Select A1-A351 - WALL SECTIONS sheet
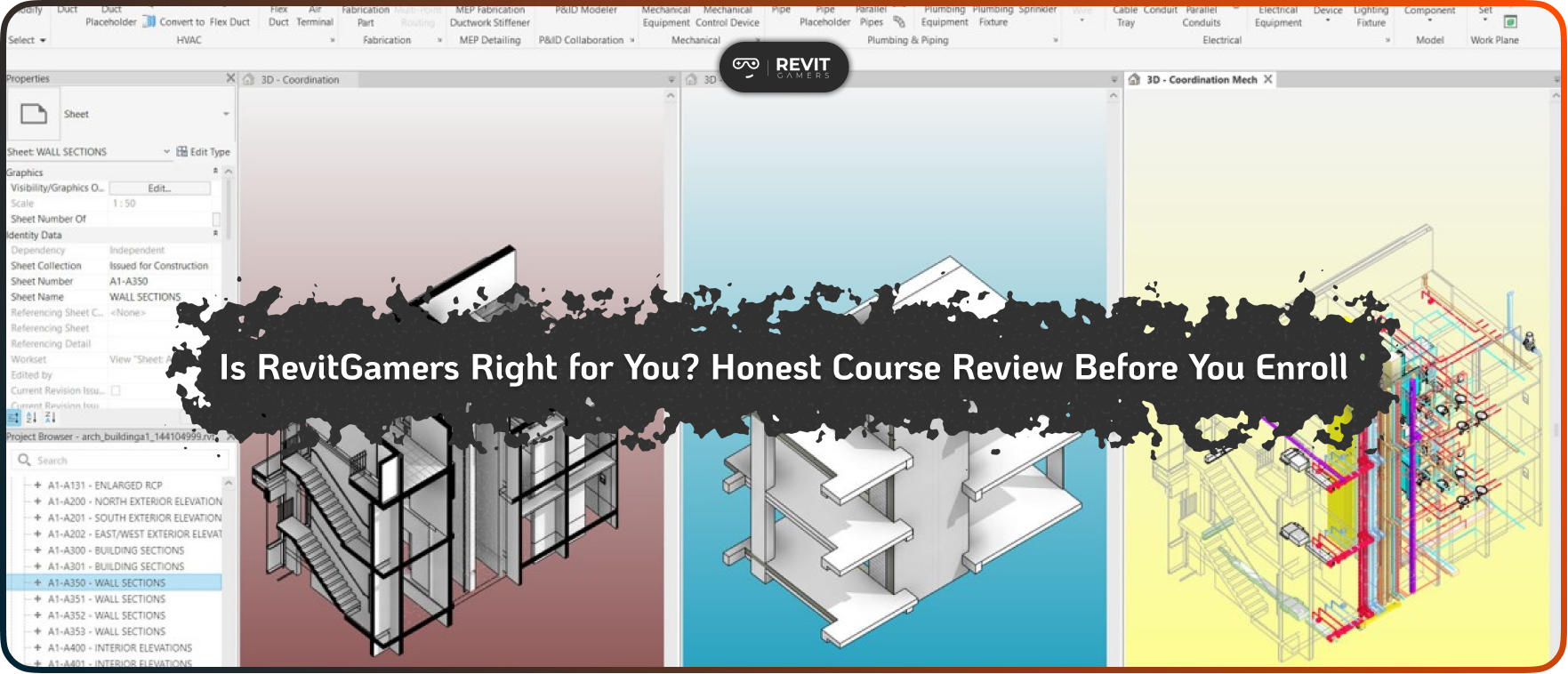Screen dimensions: 1568x674 click(x=107, y=599)
